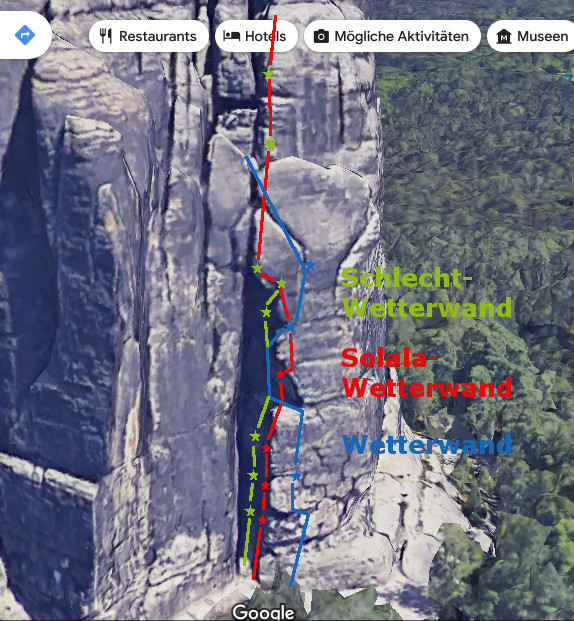Click the topmost green star on red line

(269, 74)
